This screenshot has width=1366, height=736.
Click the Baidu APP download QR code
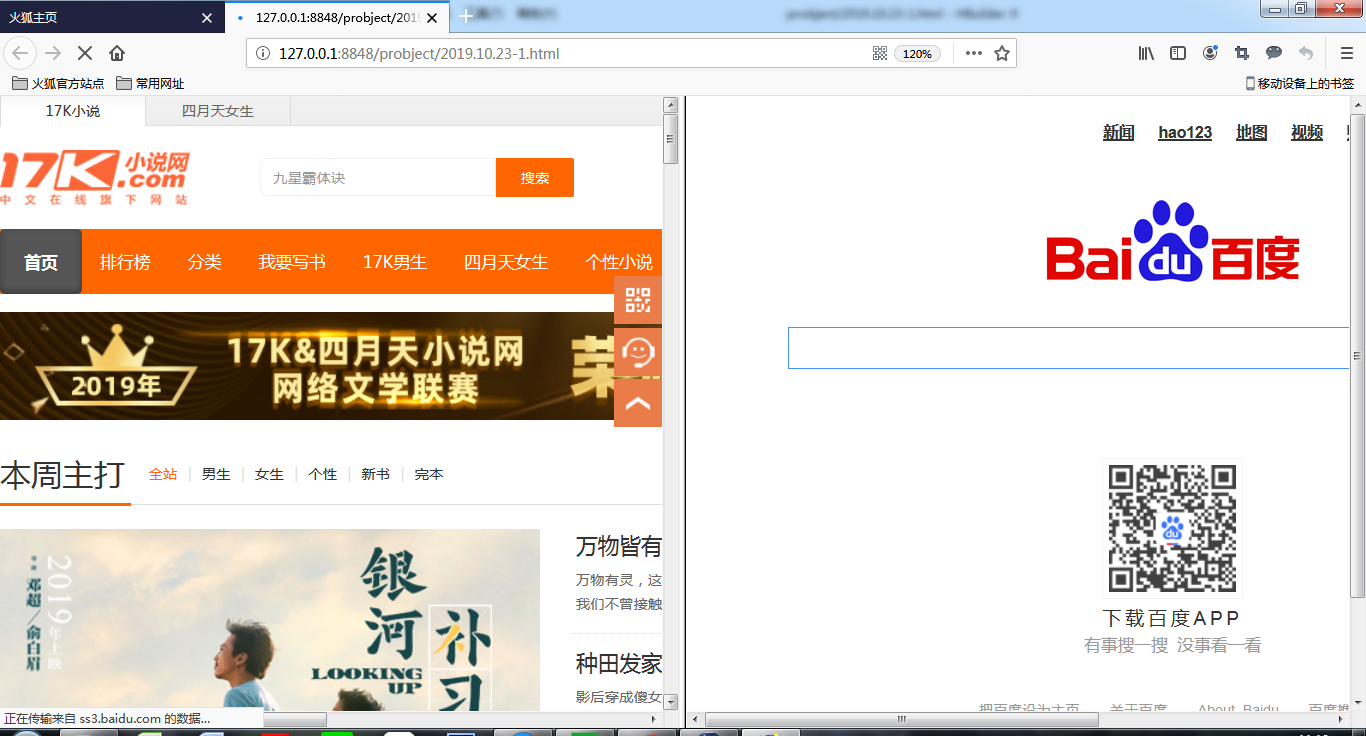point(1172,529)
